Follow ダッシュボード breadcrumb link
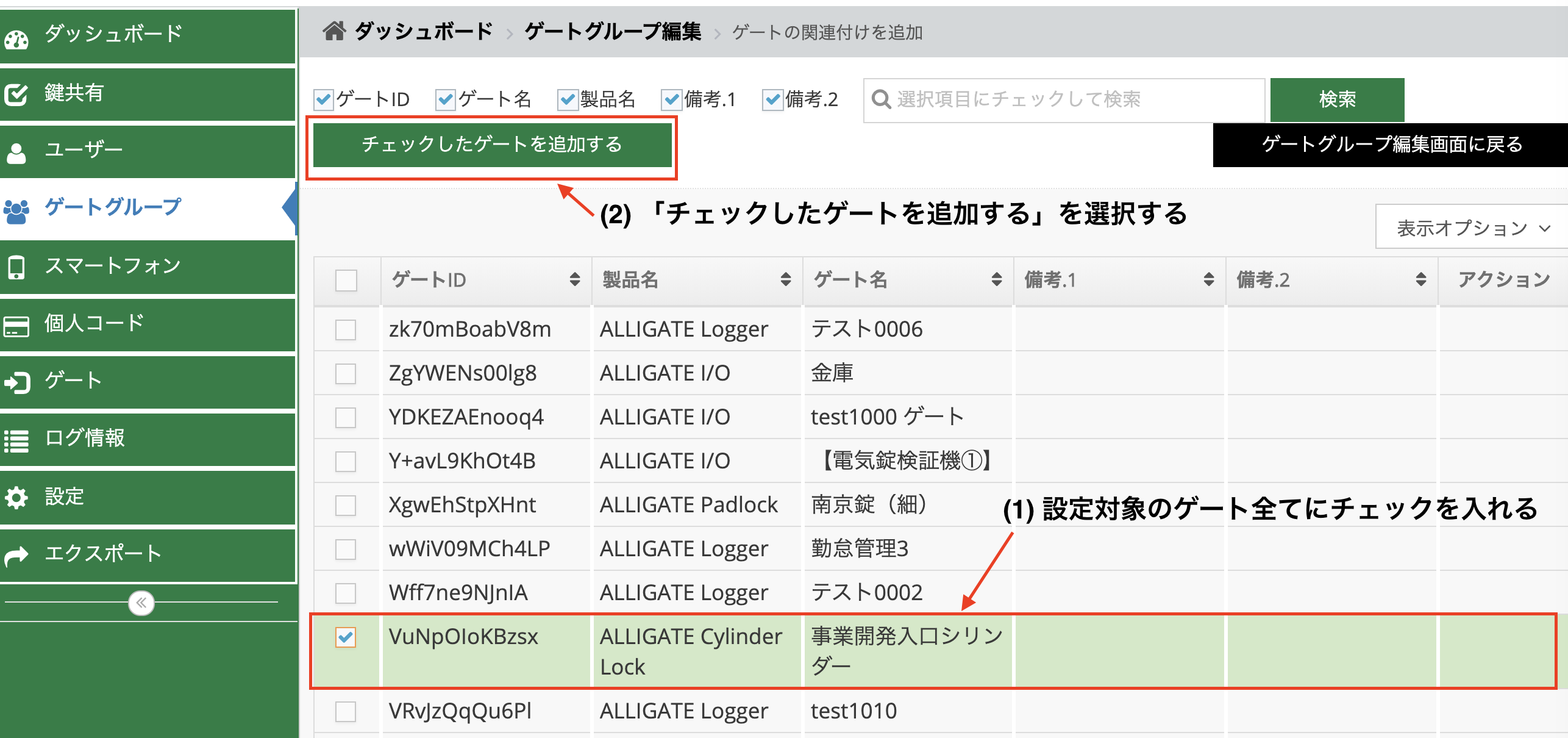 pos(423,31)
